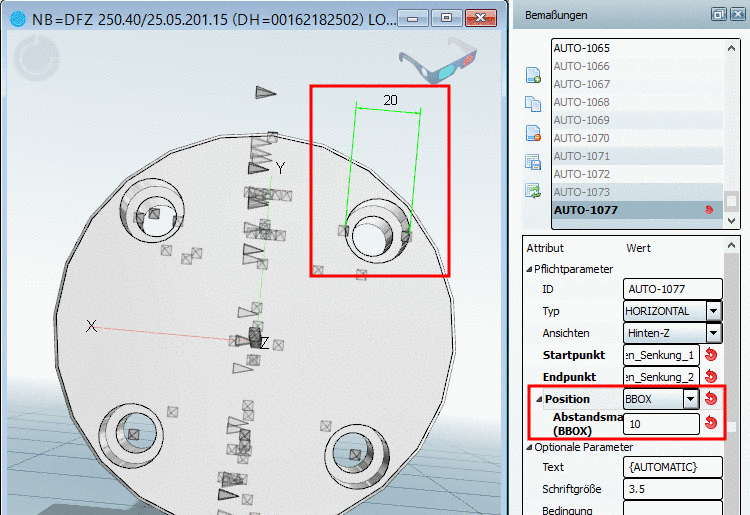The height and width of the screenshot is (515, 750).
Task: Click the Wert column header
Action: pos(638,248)
